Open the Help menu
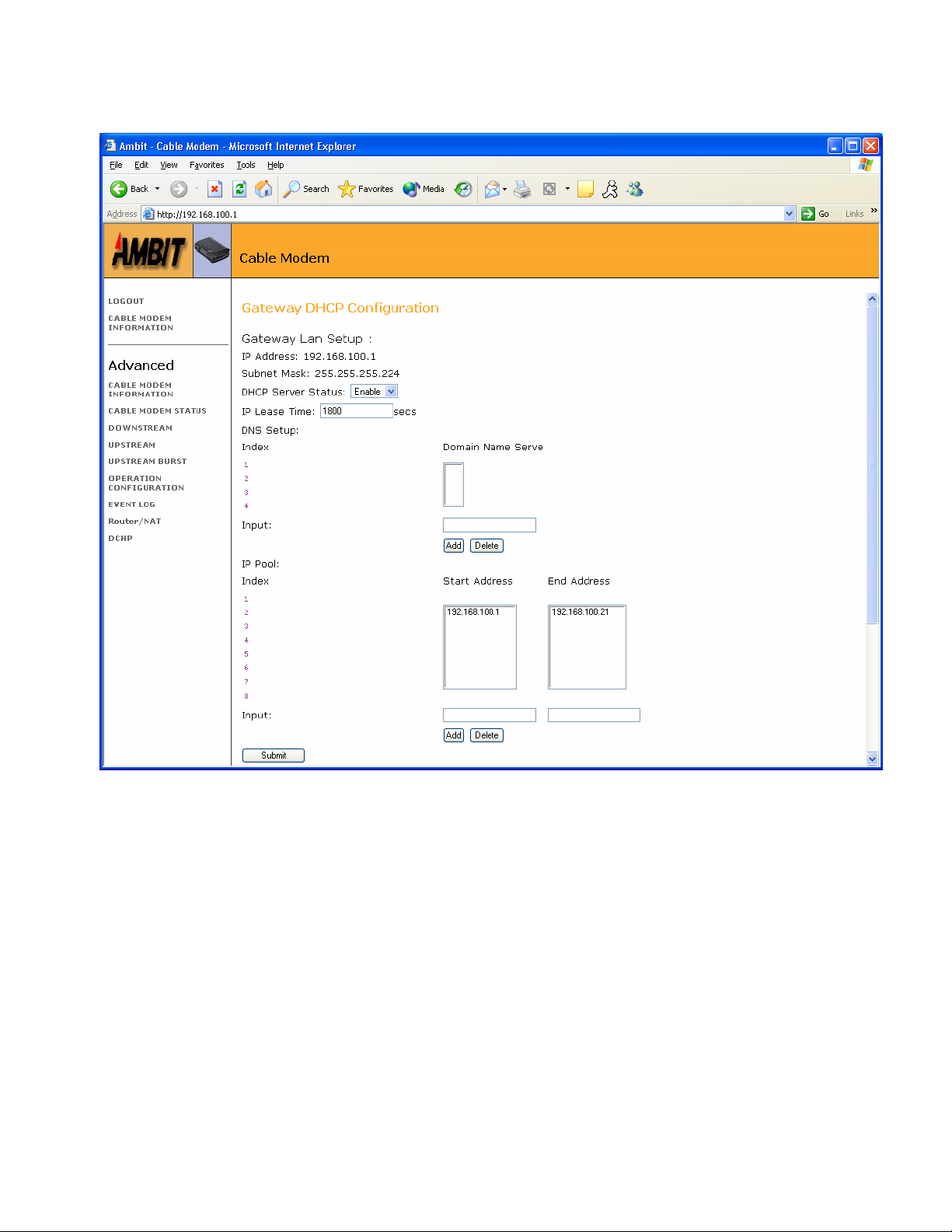The image size is (952, 1232). 276,165
